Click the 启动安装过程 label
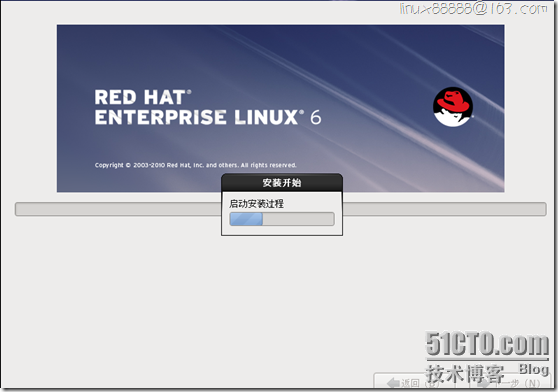The height and width of the screenshot is (392, 558). click(x=256, y=204)
